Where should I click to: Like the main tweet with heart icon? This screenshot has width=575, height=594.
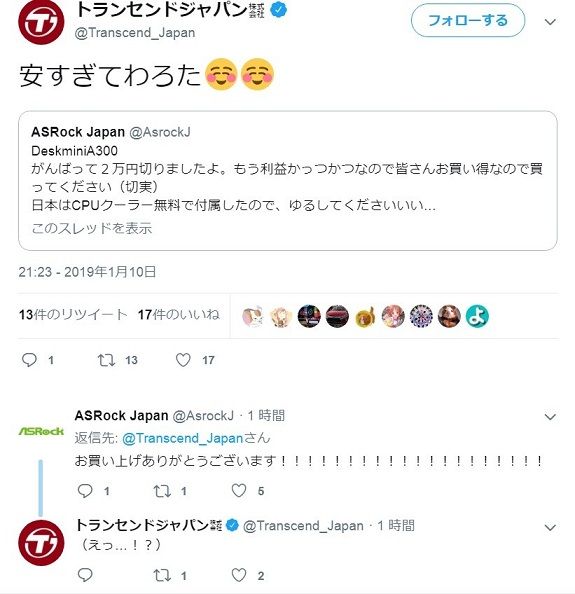[183, 360]
